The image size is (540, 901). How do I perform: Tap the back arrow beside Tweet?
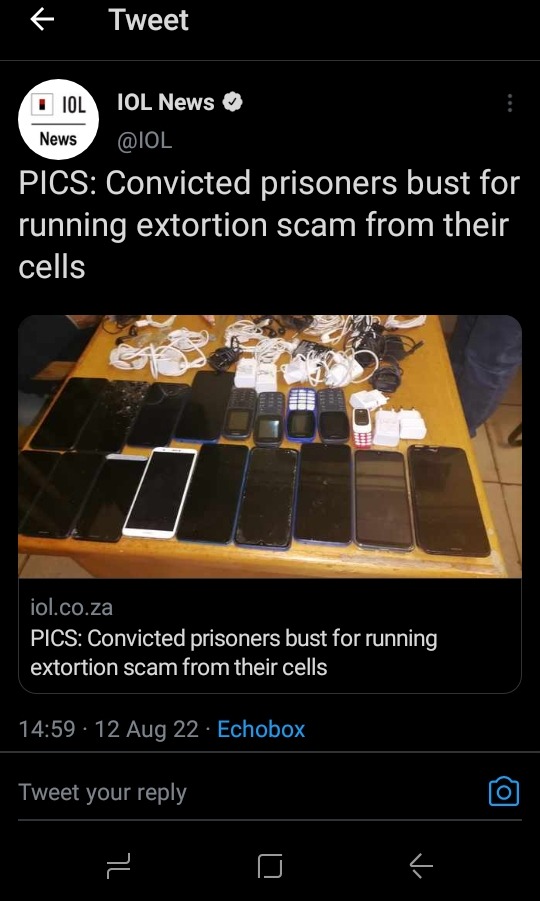42,20
